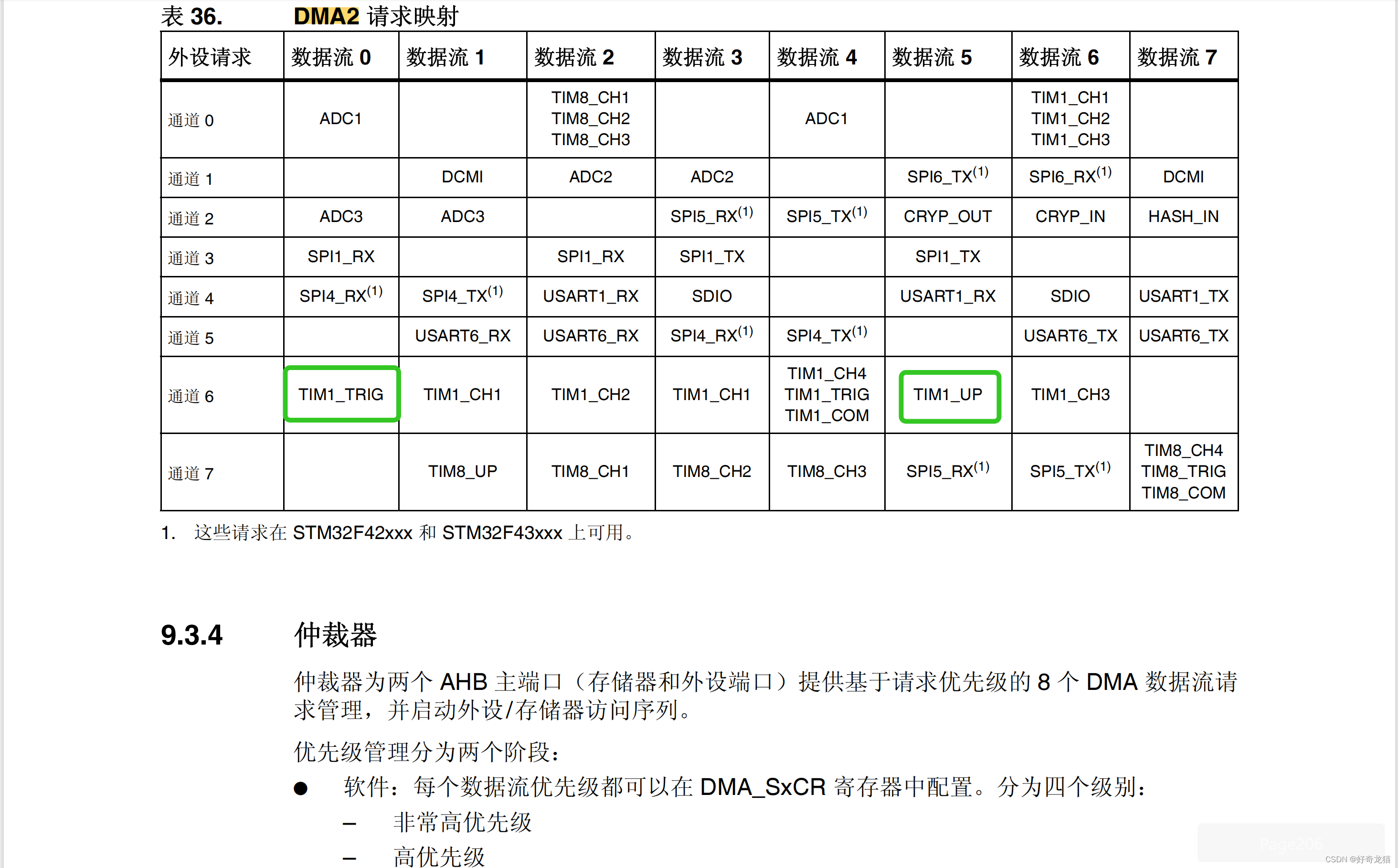Select the 通道 6 row label
This screenshot has width=1398, height=868.
coord(191,396)
